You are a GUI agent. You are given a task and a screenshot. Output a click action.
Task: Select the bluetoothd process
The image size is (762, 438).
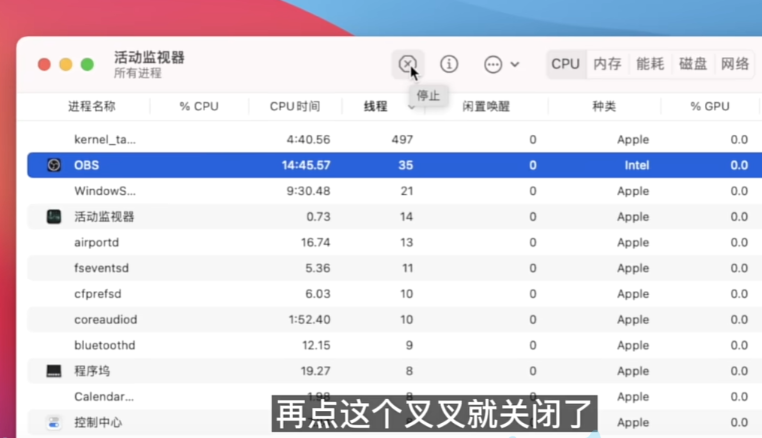[x=104, y=346]
